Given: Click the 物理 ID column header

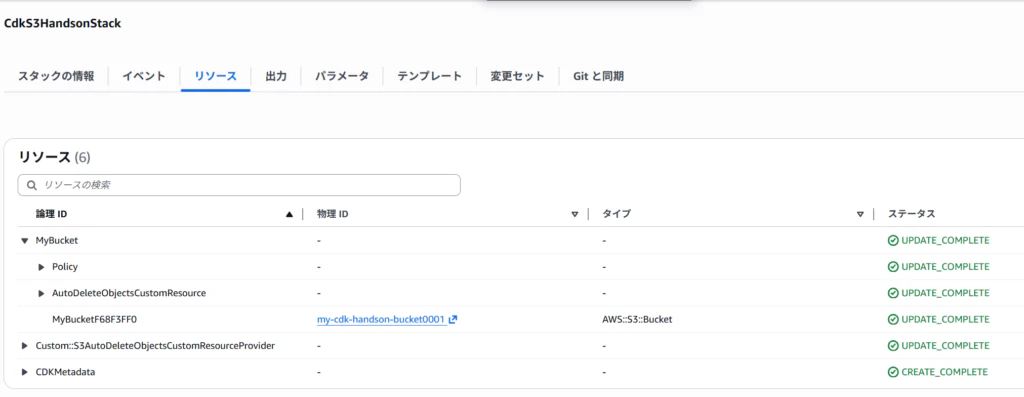Looking at the screenshot, I should coord(332,214).
